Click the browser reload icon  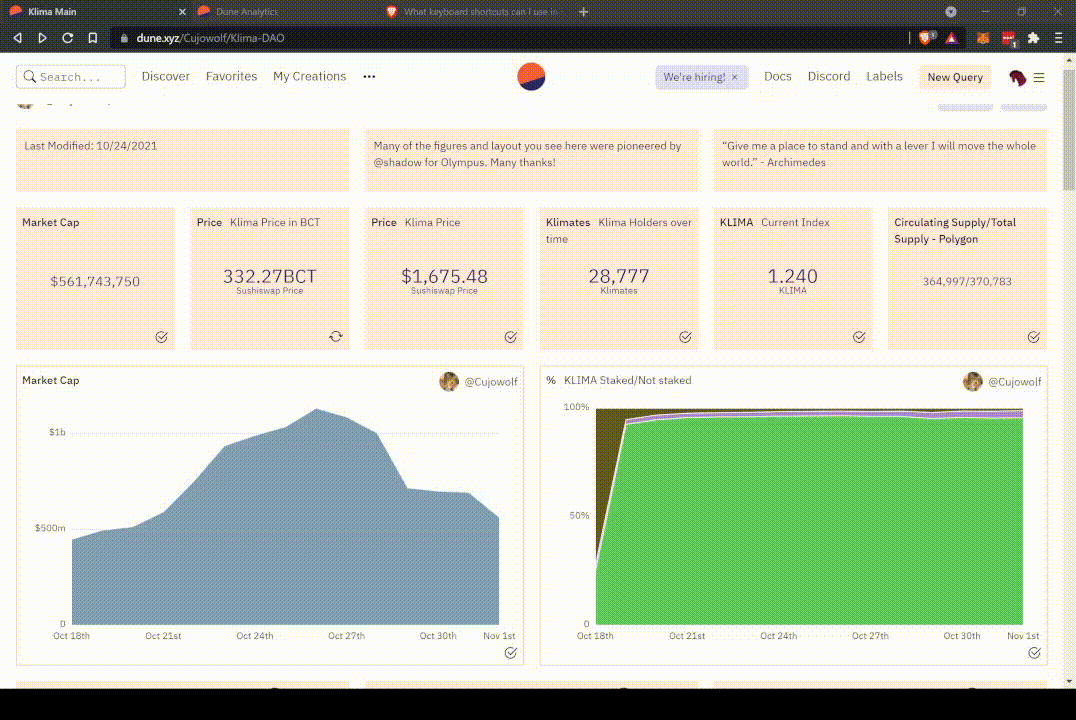tap(67, 38)
